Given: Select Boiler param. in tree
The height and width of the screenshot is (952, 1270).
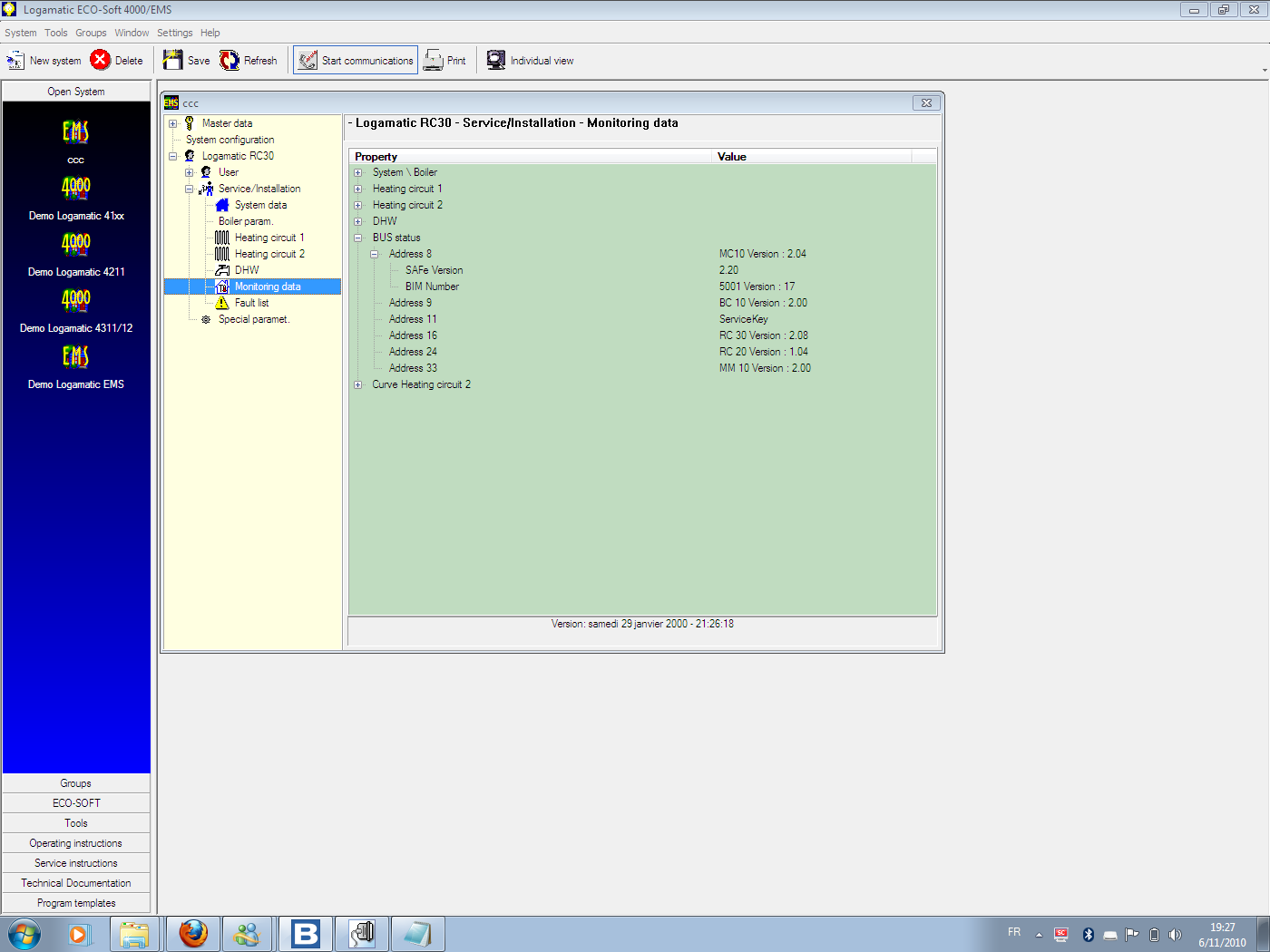Looking at the screenshot, I should [x=245, y=221].
